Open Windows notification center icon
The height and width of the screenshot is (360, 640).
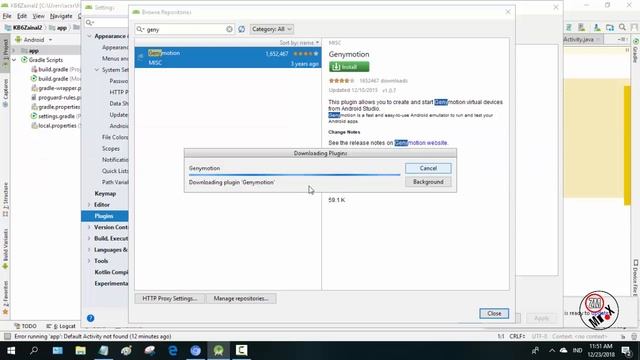coord(627,351)
